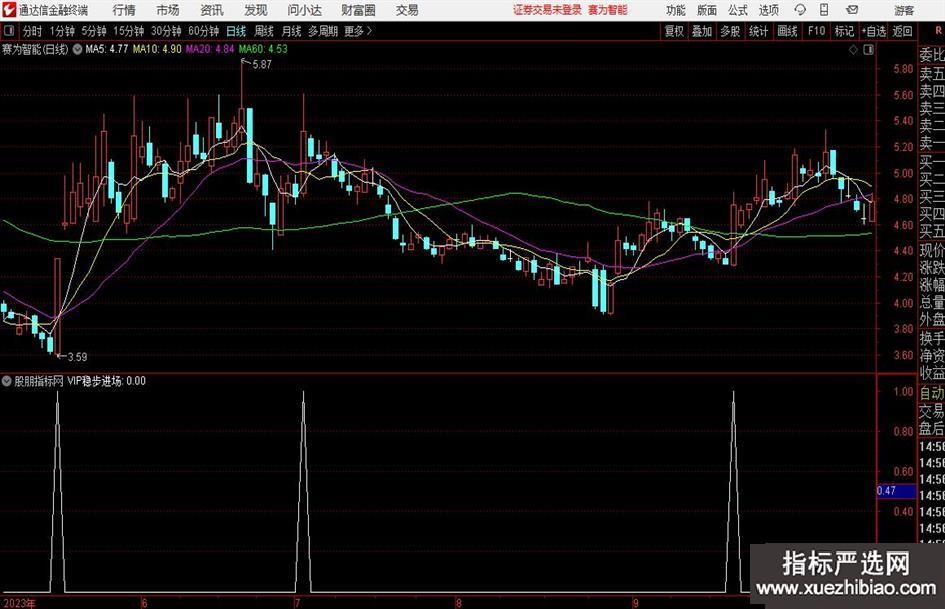Click the 证券交易未登录 login link
Viewport: 945px width, 609px height.
(x=547, y=10)
